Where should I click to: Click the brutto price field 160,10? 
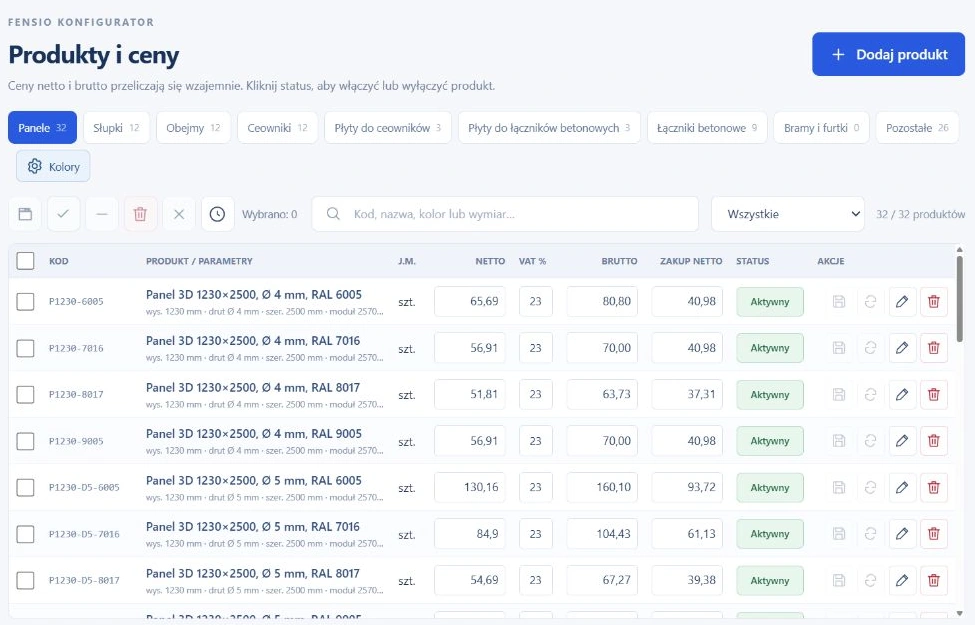click(x=602, y=488)
